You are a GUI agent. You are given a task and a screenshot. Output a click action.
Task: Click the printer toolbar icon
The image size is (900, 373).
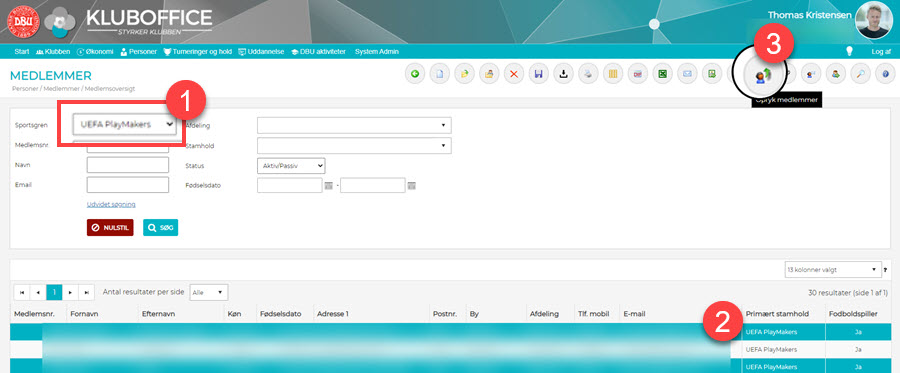588,74
